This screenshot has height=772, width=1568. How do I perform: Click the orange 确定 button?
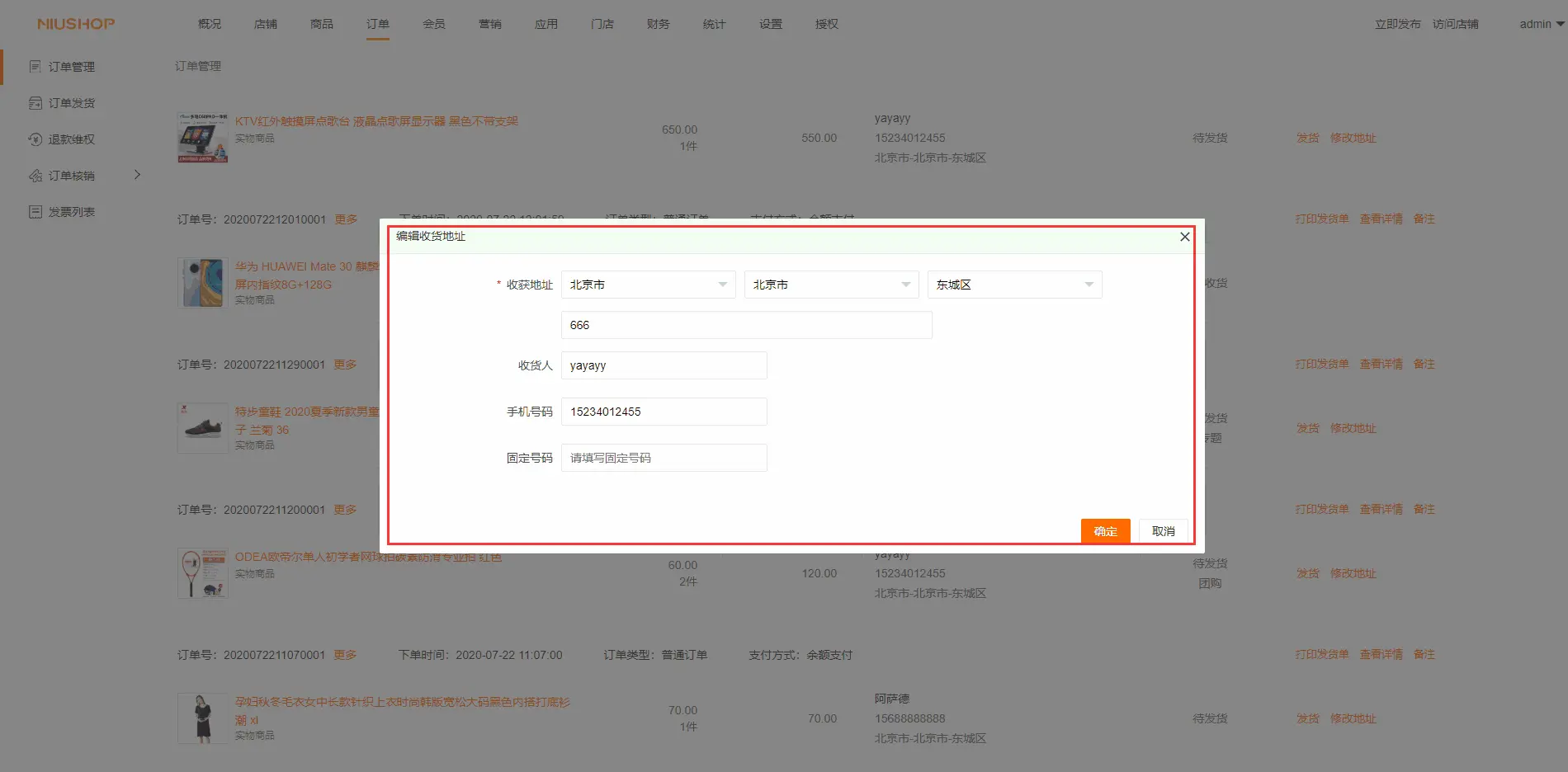pos(1105,531)
